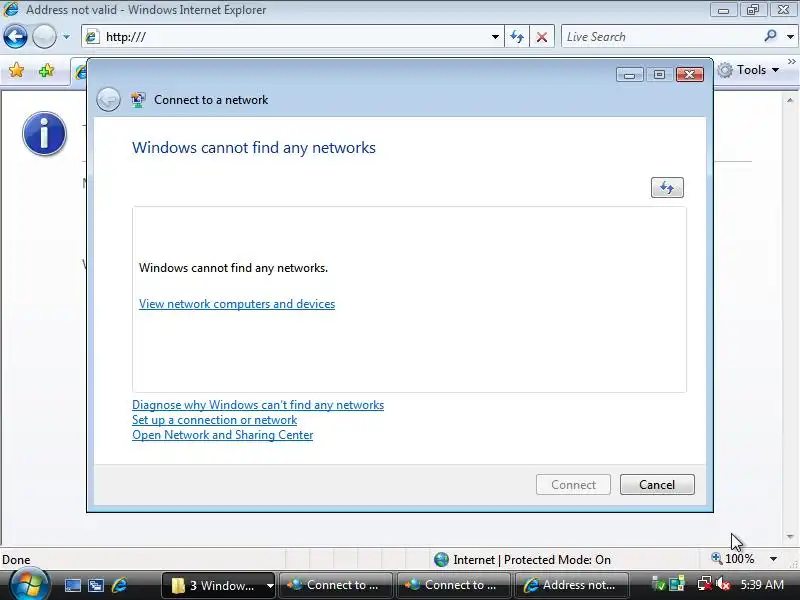This screenshot has height=600, width=800.
Task: Stop page loading with red X
Action: 542,37
